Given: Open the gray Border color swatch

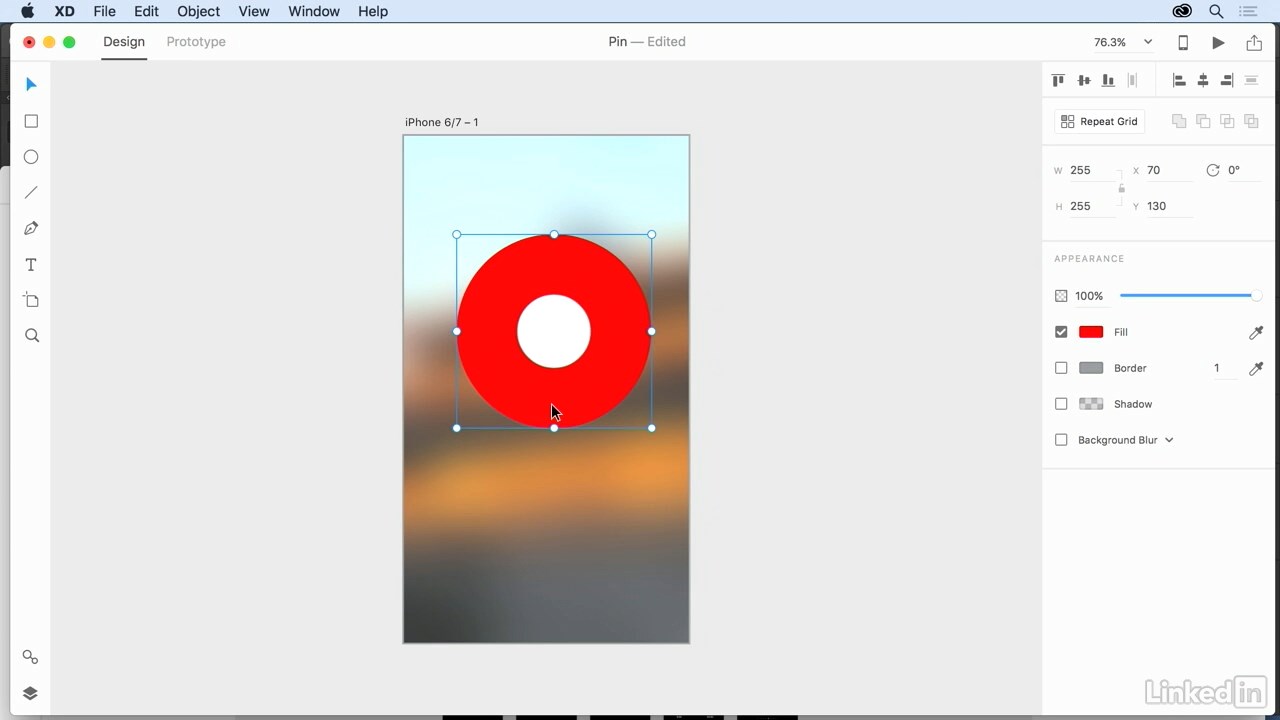Looking at the screenshot, I should (1091, 368).
